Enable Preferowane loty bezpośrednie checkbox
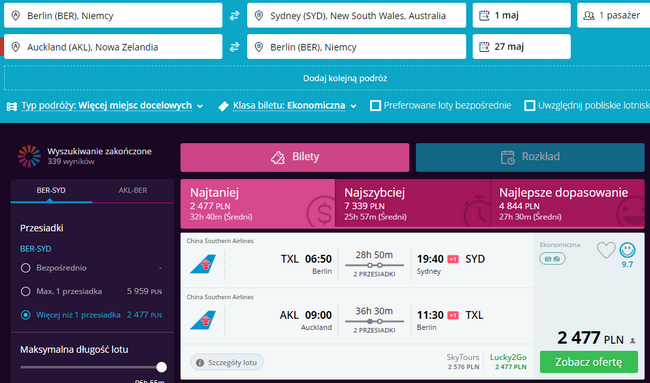 tap(376, 106)
